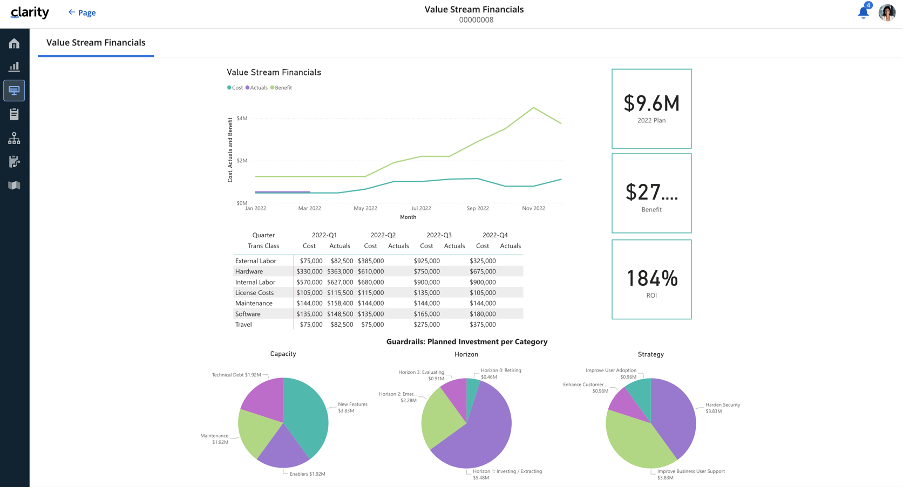Click the Clarity logo

[x=30, y=12]
